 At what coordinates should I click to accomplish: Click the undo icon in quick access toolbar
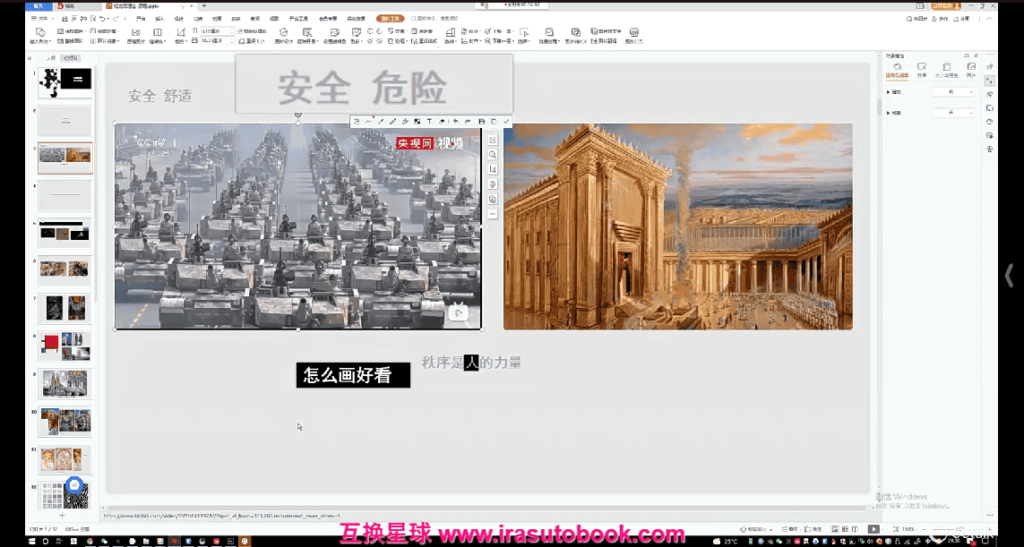(x=103, y=19)
